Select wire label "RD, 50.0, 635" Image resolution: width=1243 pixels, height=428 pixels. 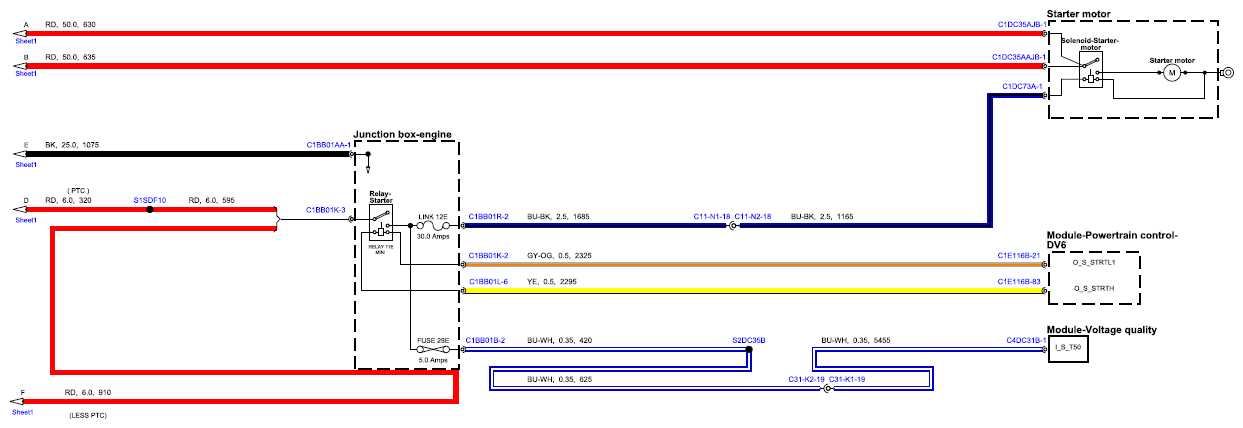coord(71,57)
